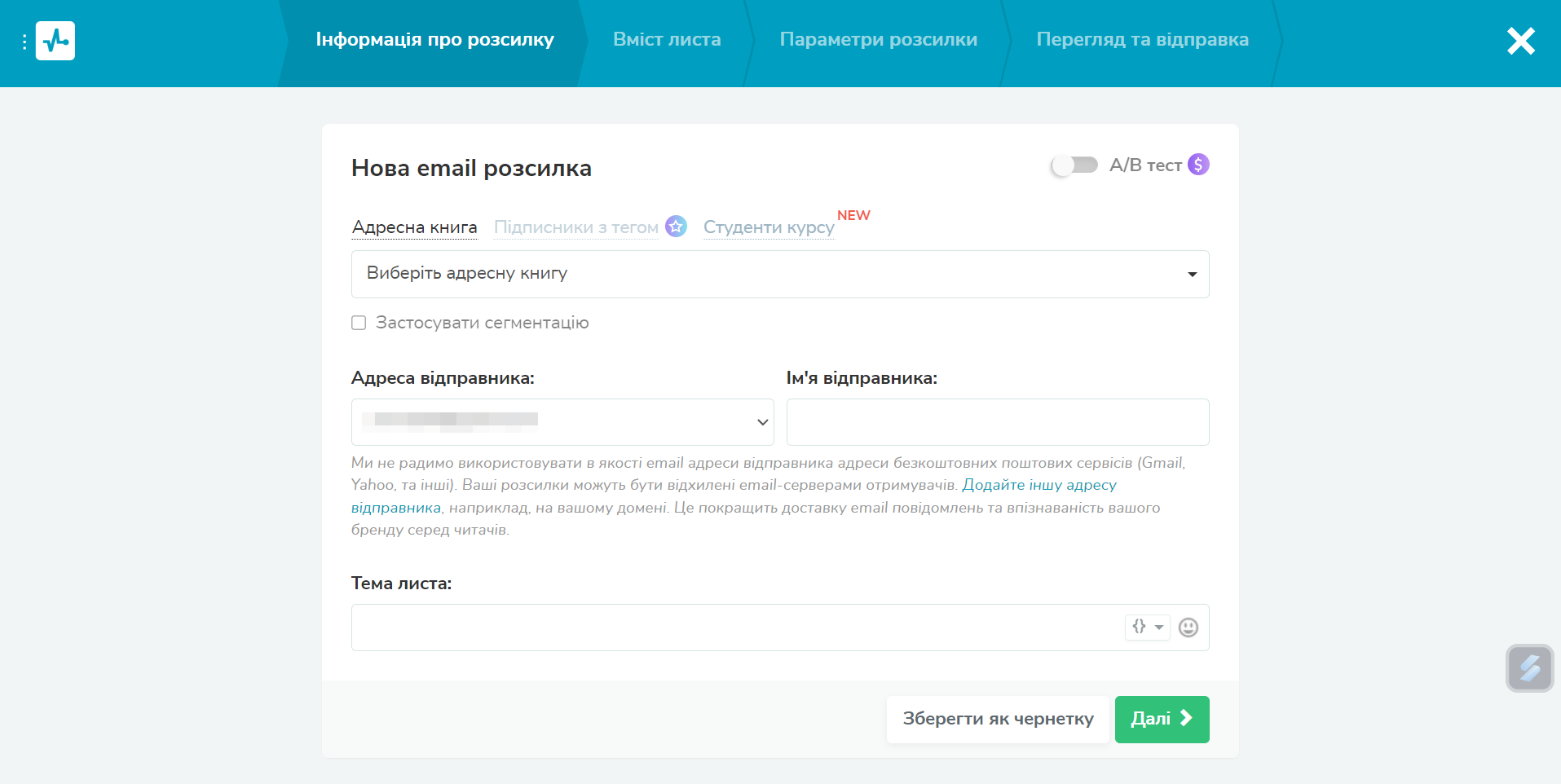Screen dimensions: 1561x784
Task: Click the Зберегти як чернетку button
Action: click(x=998, y=719)
